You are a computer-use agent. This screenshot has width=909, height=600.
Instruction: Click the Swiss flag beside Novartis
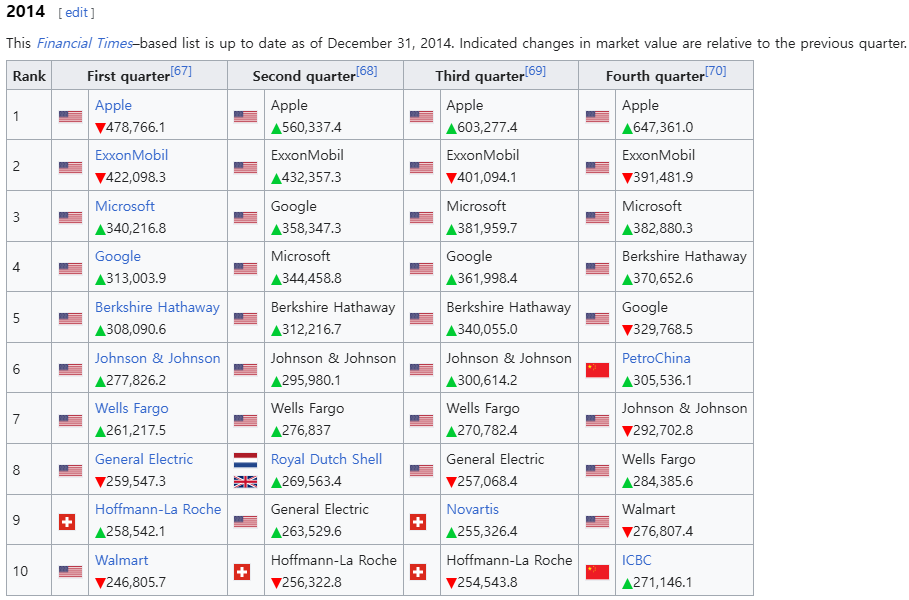tap(418, 522)
